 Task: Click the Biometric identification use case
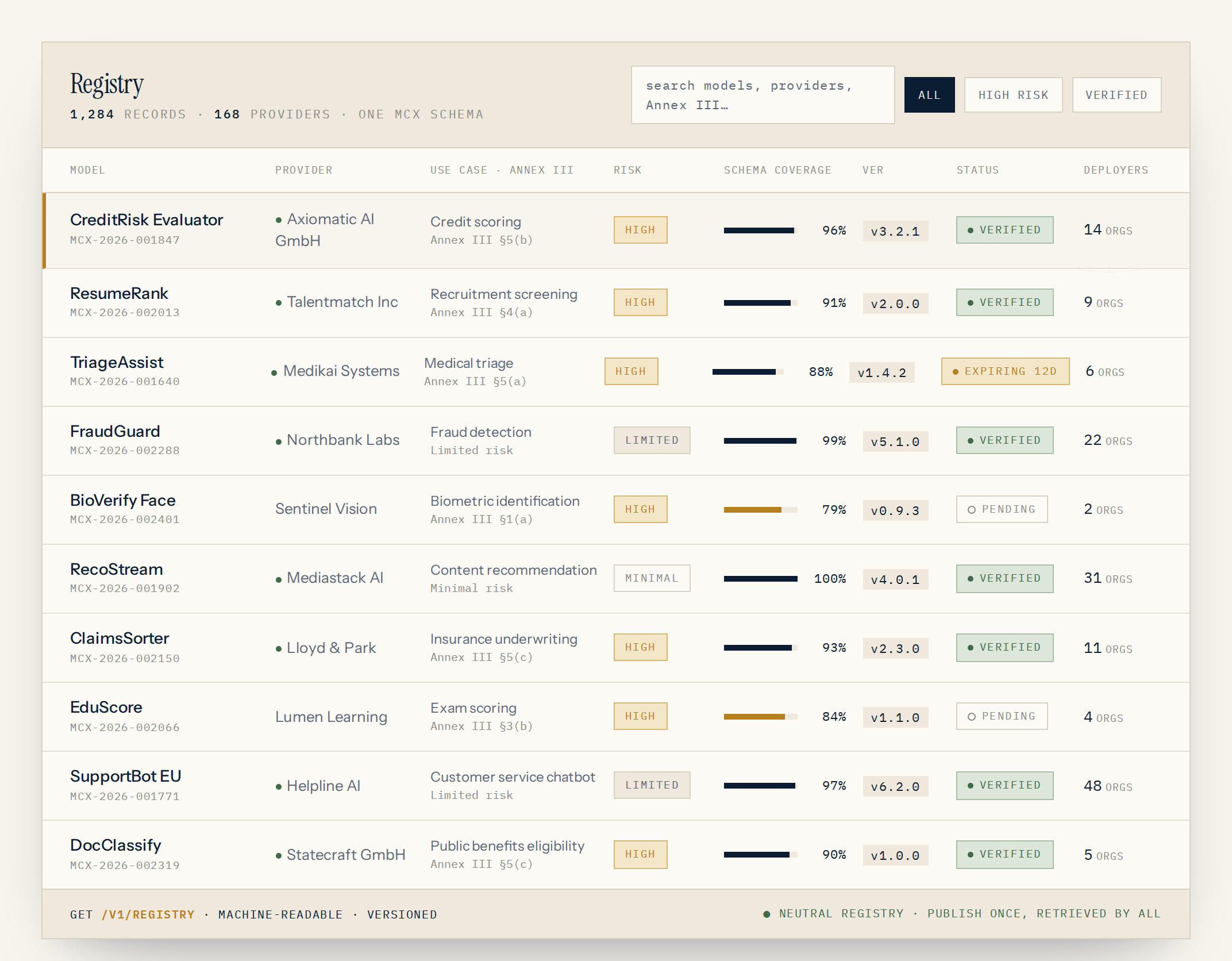coord(505,501)
